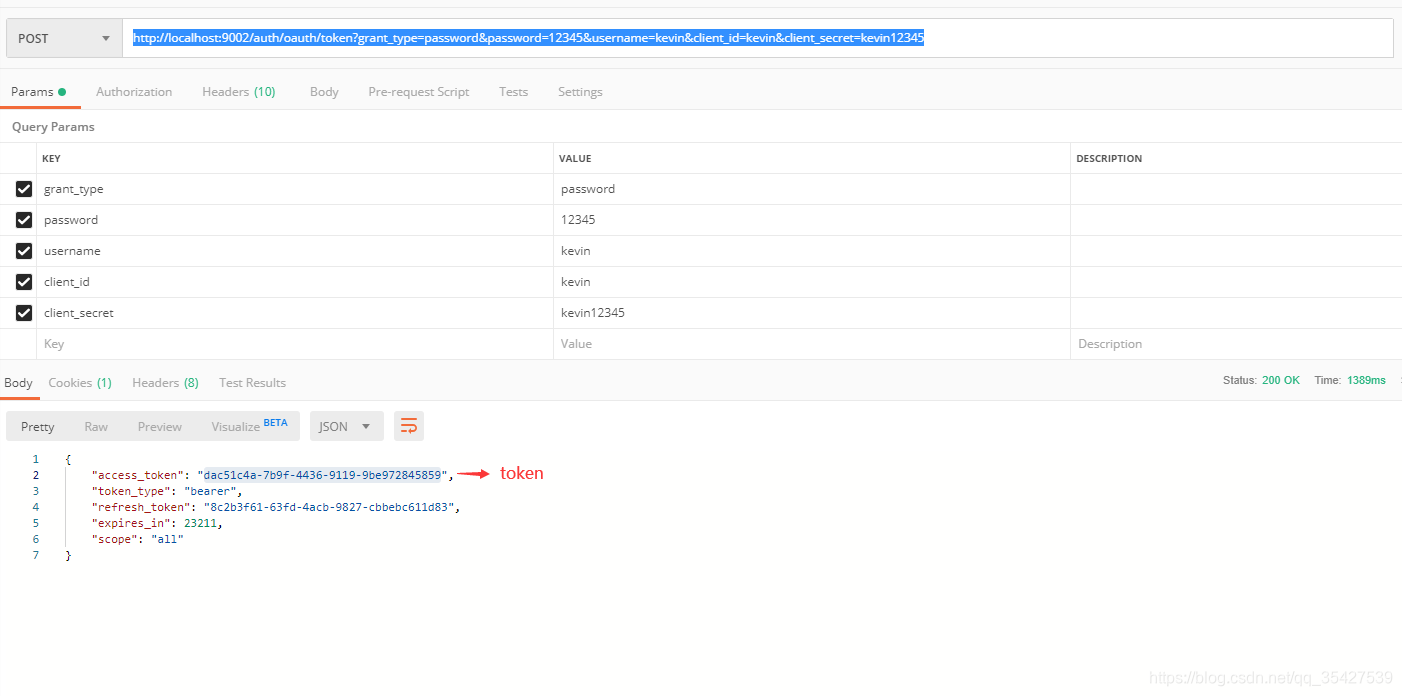Toggle line wrapping in the response viewer
The width and height of the screenshot is (1402, 696).
408,425
